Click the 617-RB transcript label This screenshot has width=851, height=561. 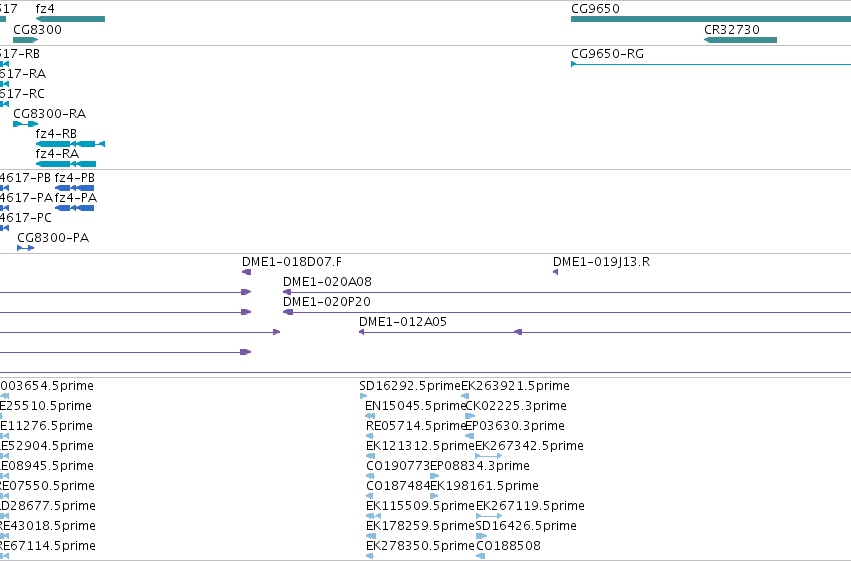pyautogui.click(x=20, y=54)
